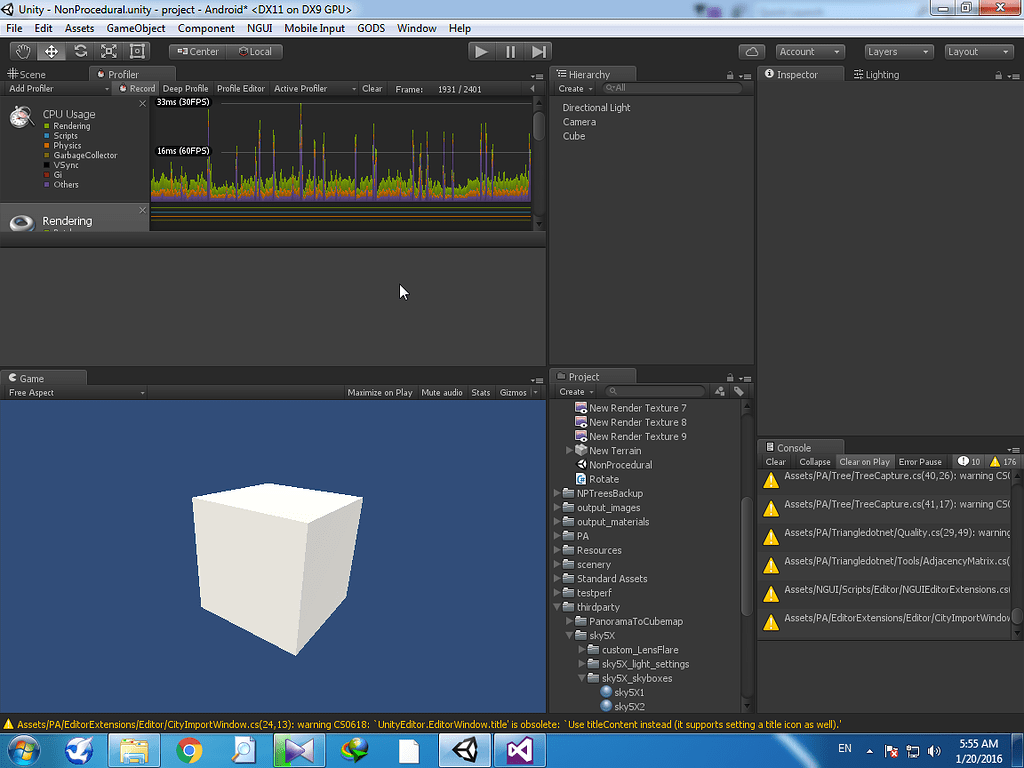Open the GameObject menu
The height and width of the screenshot is (768, 1024).
(x=136, y=28)
